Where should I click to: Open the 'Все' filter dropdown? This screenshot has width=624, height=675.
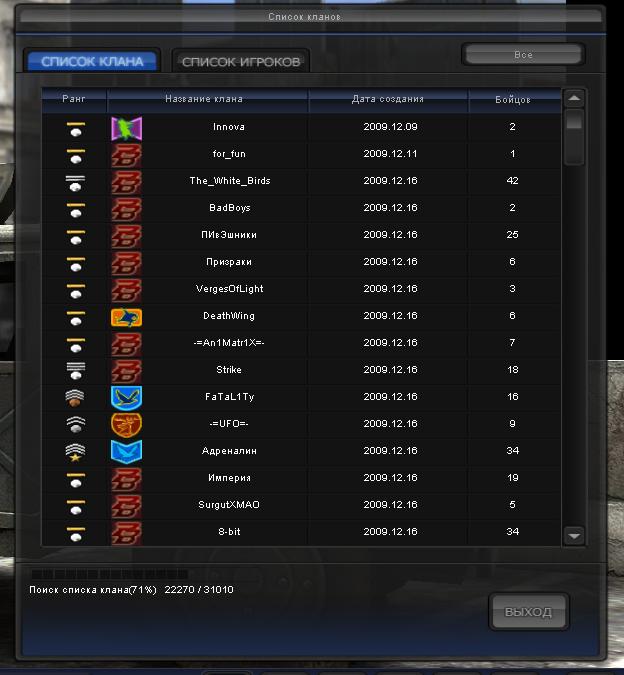(x=523, y=55)
